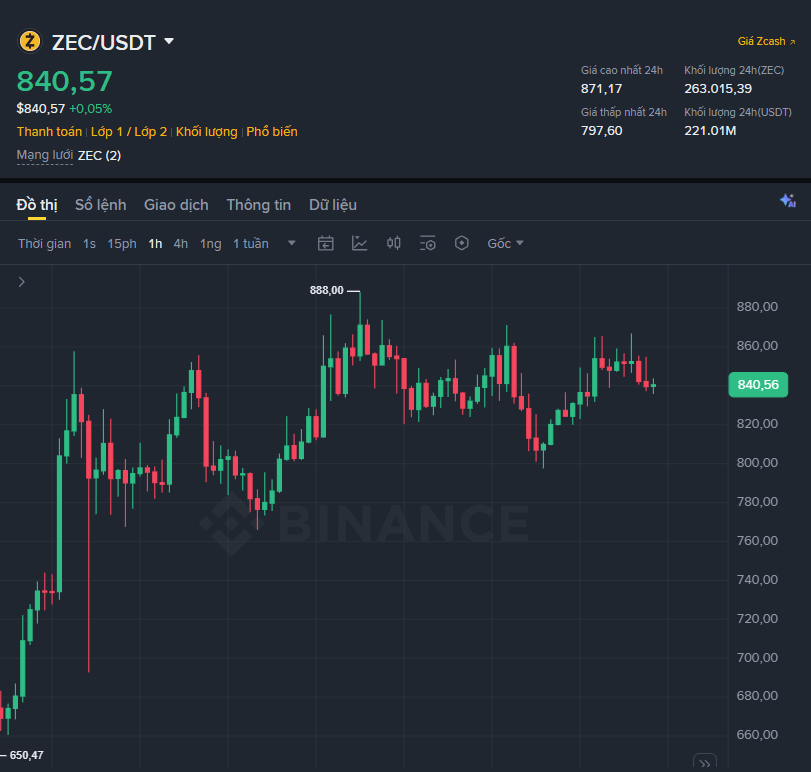Click the Giá cao nhất 24h label

click(622, 70)
